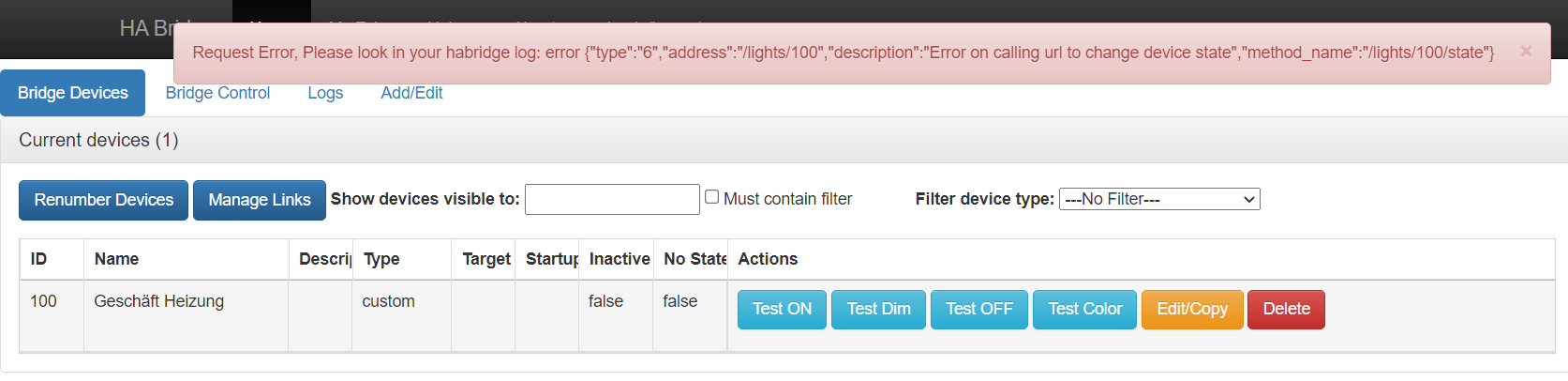Screen dimensions: 1568x381
Task: Click the ID column header
Action: click(38, 259)
